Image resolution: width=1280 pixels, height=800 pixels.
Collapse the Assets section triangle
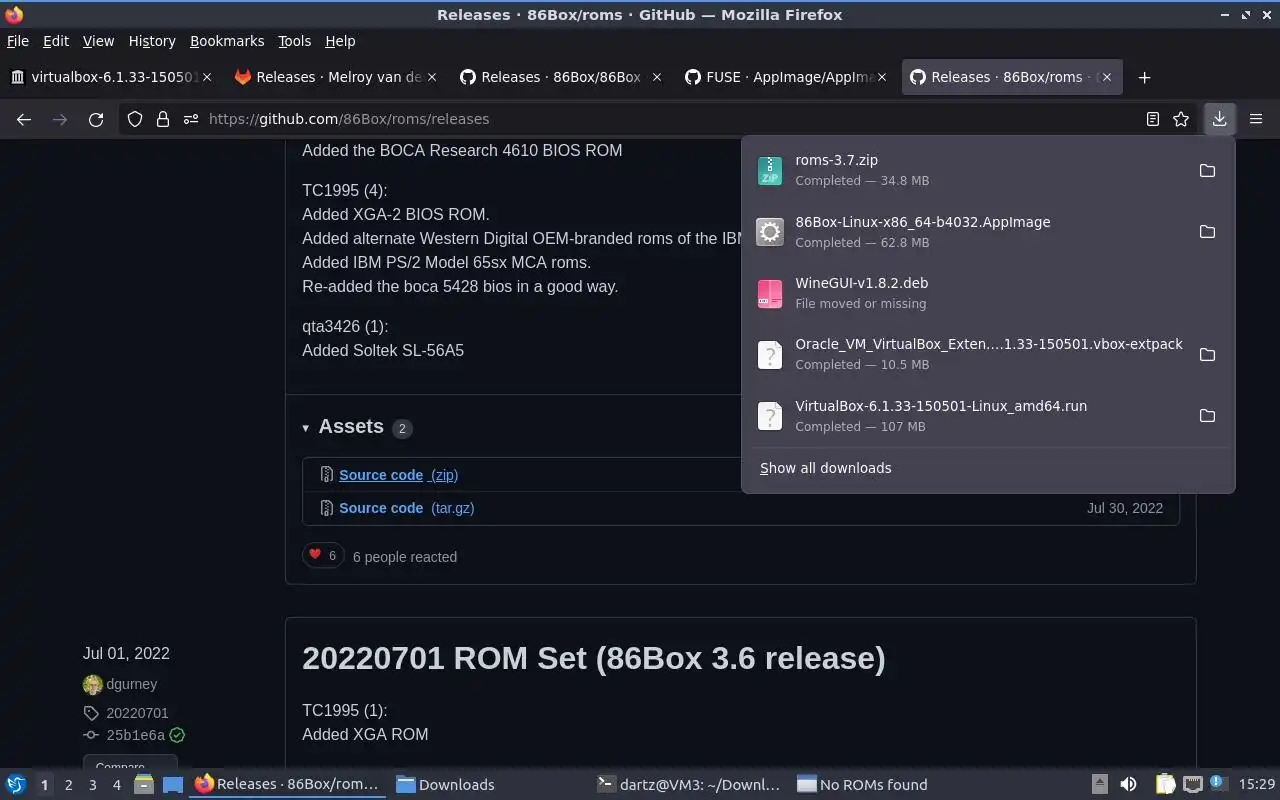click(x=306, y=428)
